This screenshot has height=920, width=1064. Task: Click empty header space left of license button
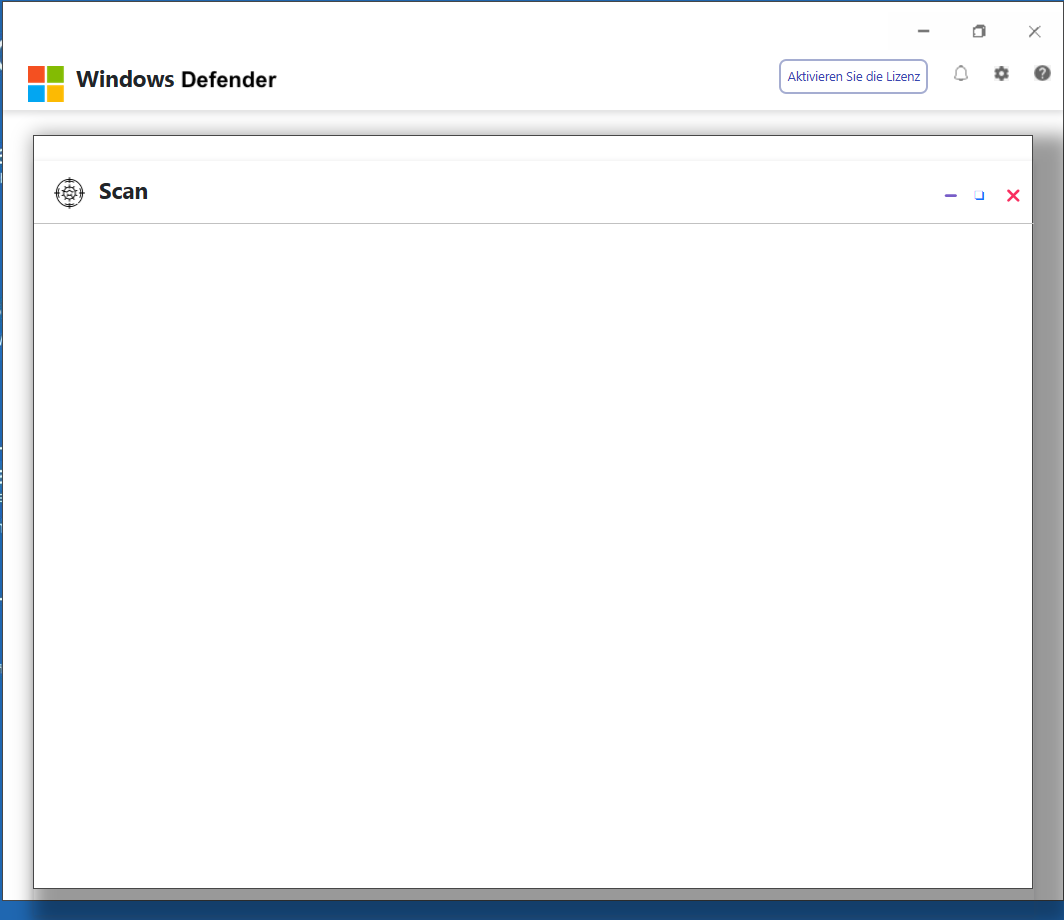click(528, 79)
